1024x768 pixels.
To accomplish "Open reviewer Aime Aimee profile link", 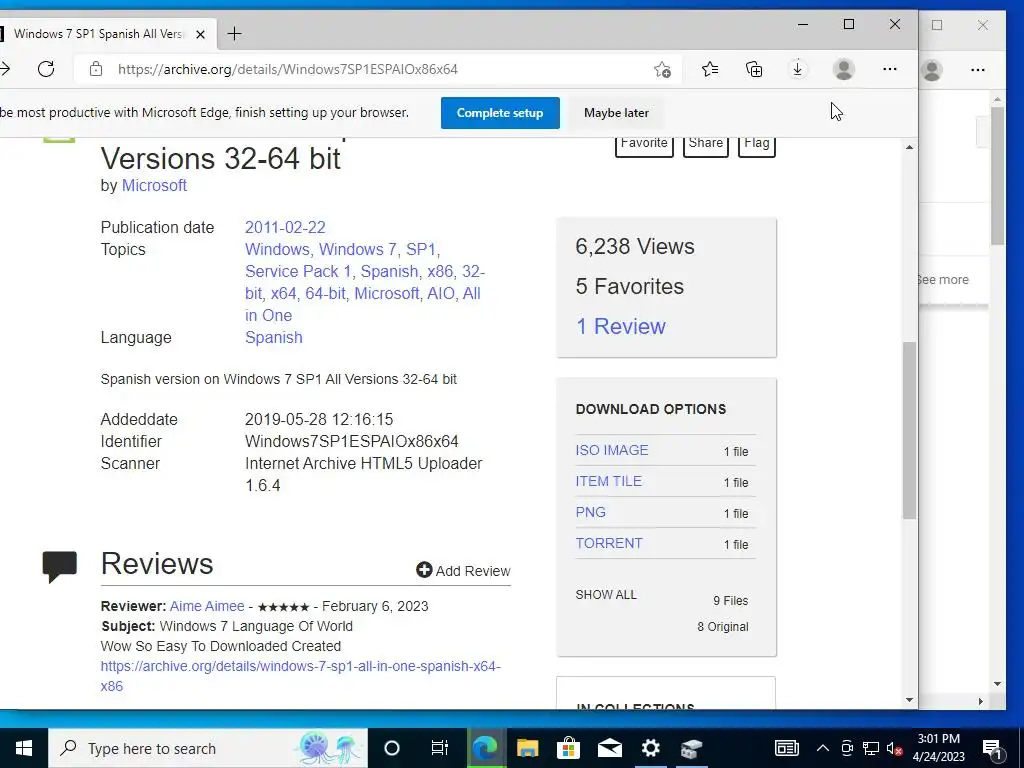I will point(207,606).
